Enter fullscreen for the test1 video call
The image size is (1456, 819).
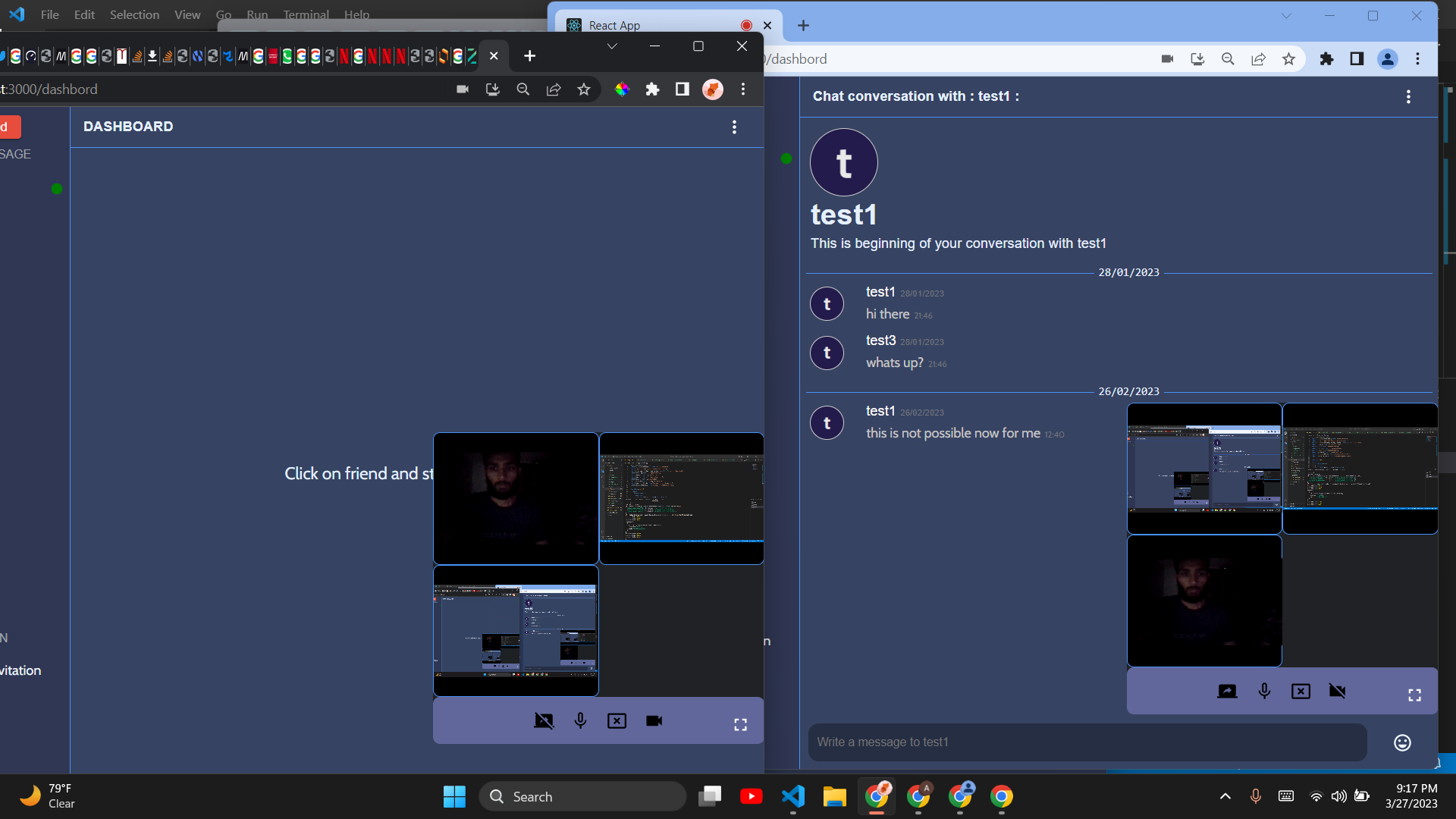point(1415,694)
